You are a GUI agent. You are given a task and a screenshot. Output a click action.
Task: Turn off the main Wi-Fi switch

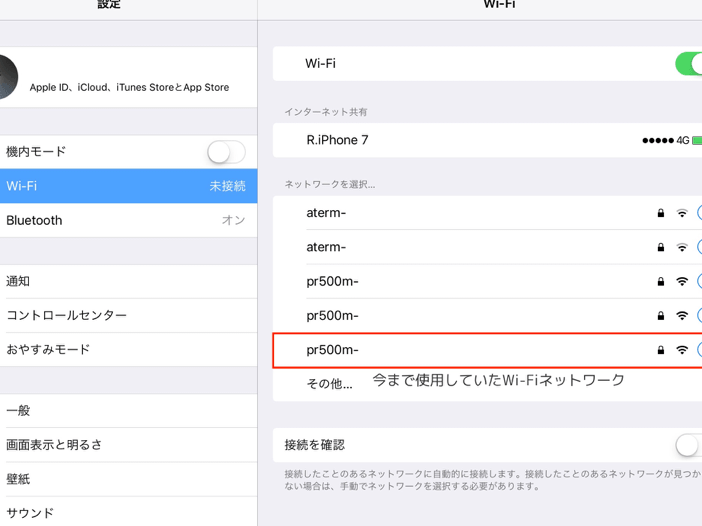point(689,64)
